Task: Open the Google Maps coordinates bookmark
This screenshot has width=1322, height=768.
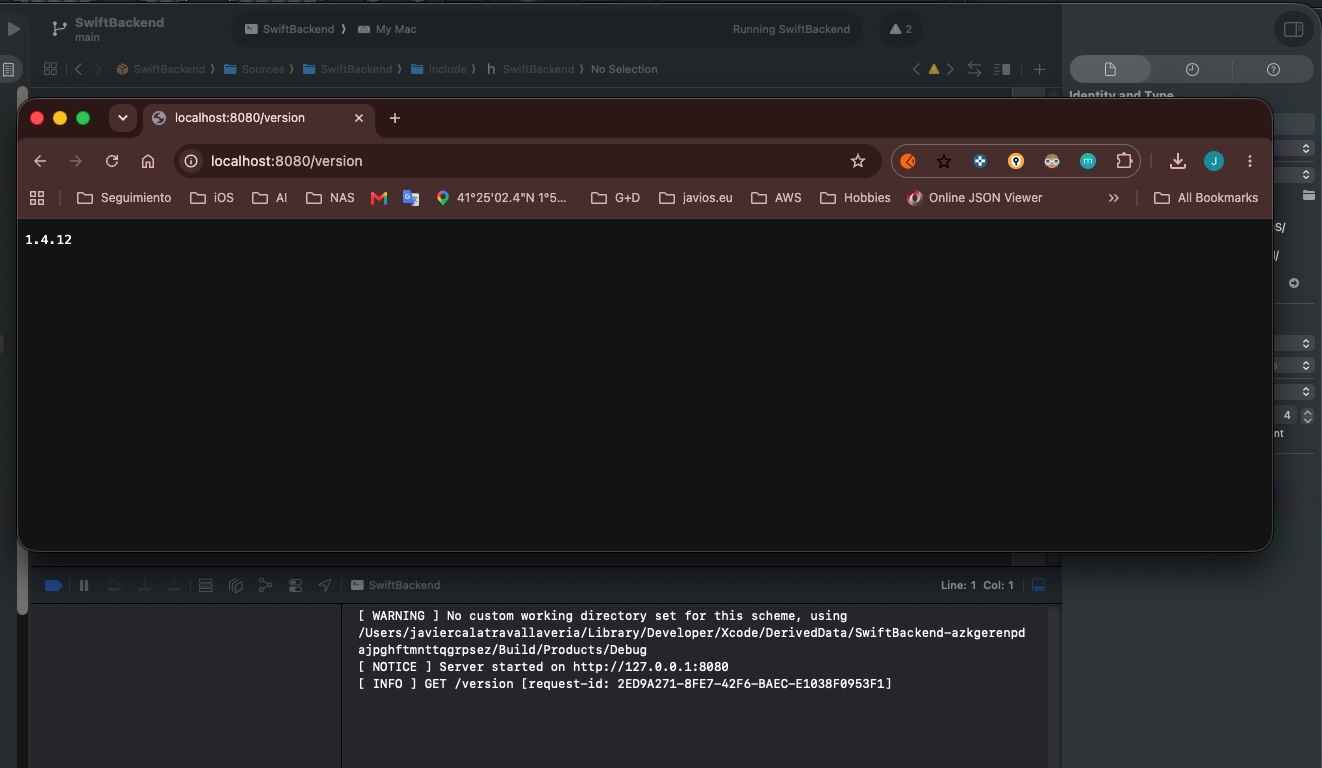Action: click(501, 198)
